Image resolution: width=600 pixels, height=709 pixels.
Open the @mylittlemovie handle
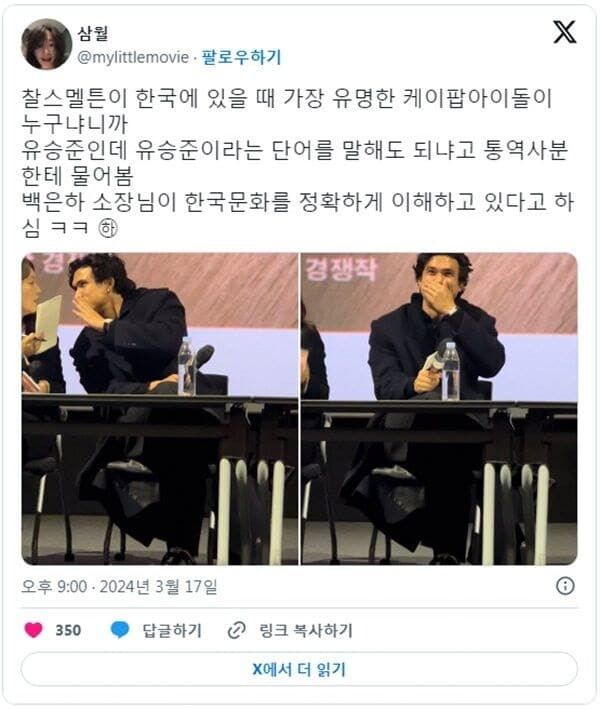[133, 57]
